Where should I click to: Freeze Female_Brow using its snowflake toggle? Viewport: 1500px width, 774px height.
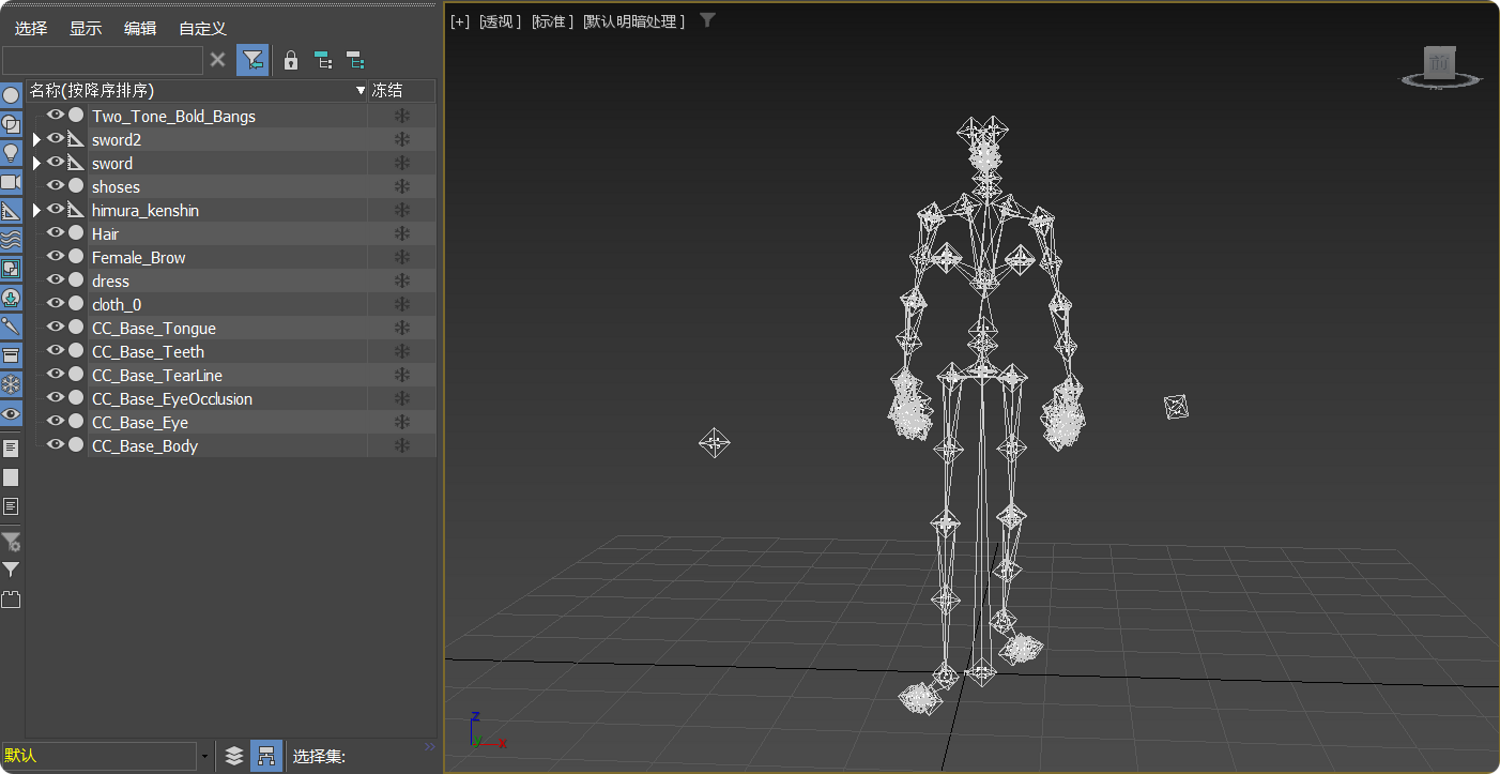click(402, 257)
